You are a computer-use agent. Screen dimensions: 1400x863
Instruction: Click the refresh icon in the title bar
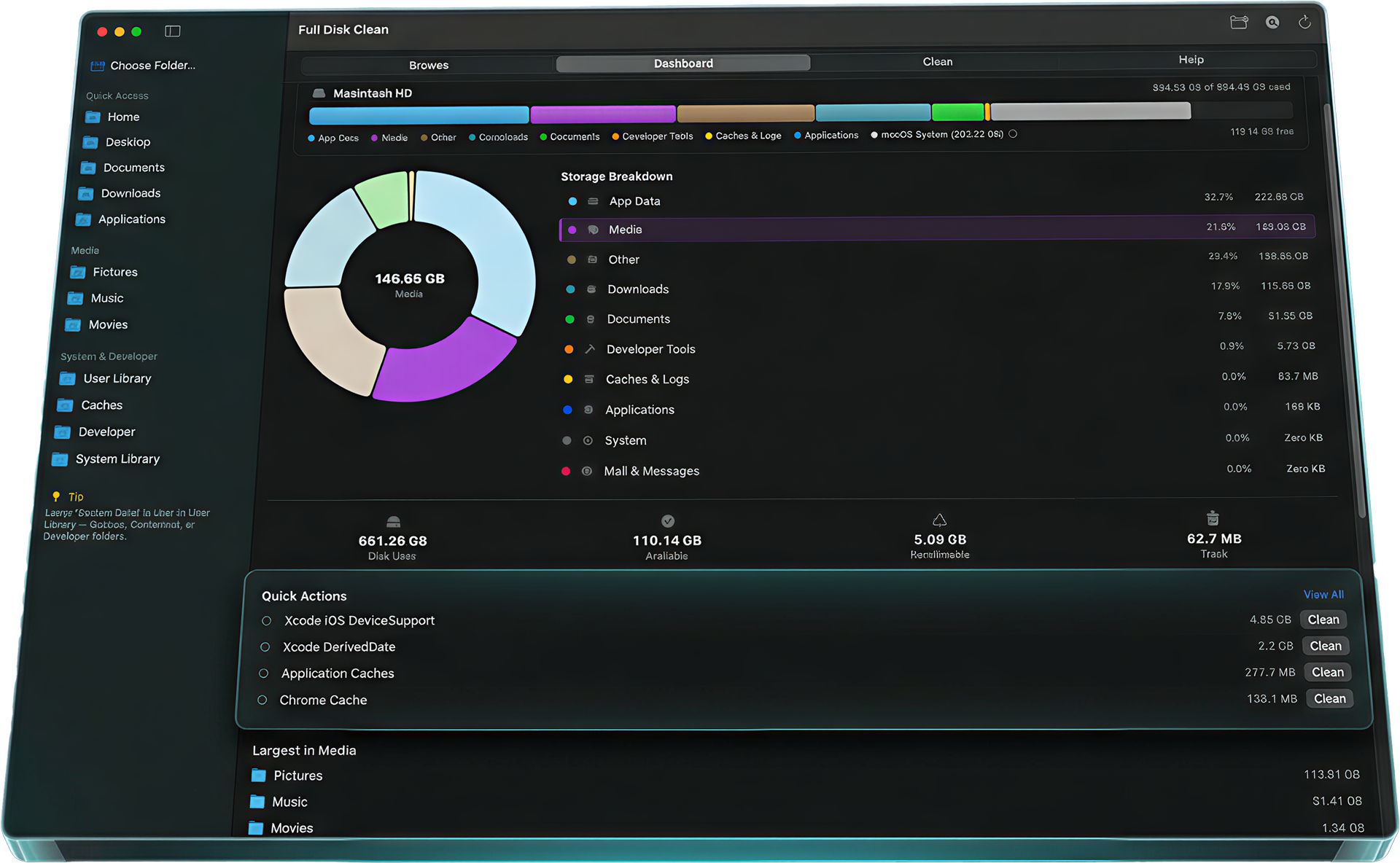tap(1305, 23)
